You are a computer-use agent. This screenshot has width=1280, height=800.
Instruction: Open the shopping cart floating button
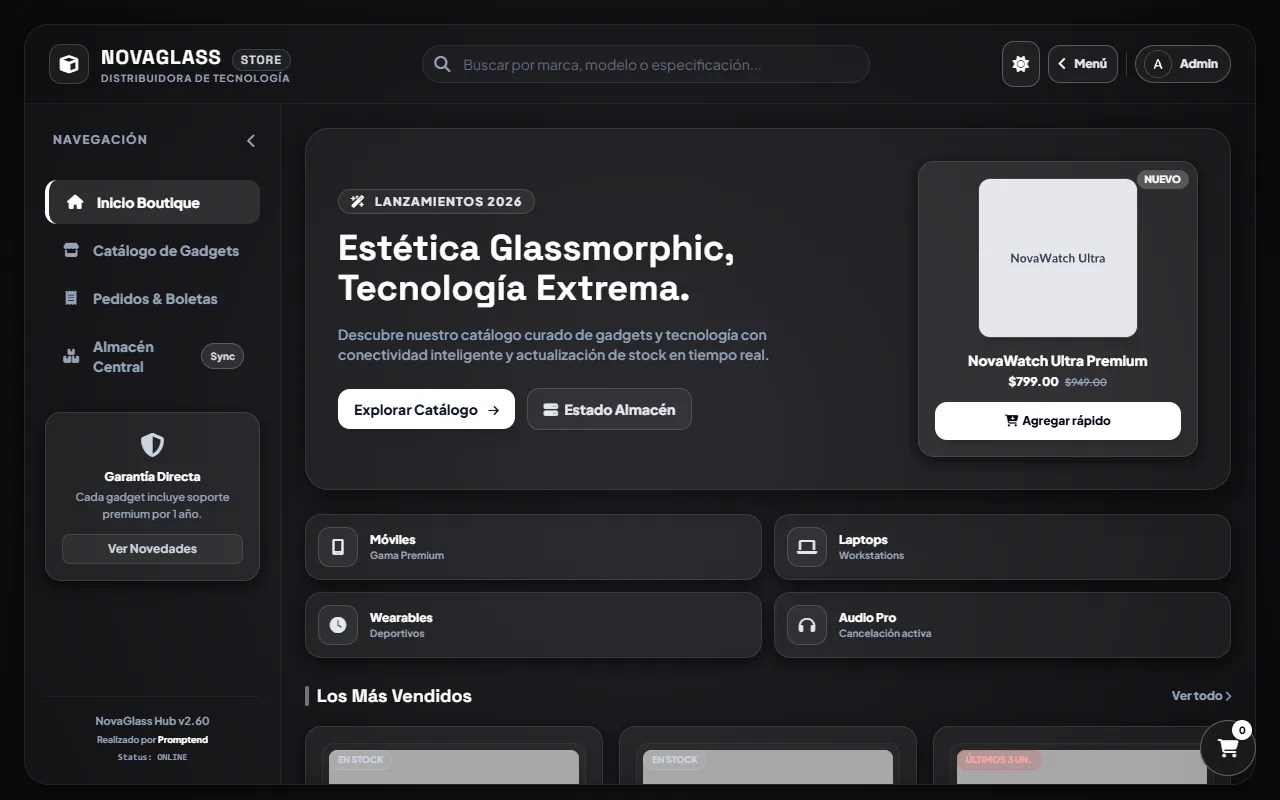[1228, 748]
